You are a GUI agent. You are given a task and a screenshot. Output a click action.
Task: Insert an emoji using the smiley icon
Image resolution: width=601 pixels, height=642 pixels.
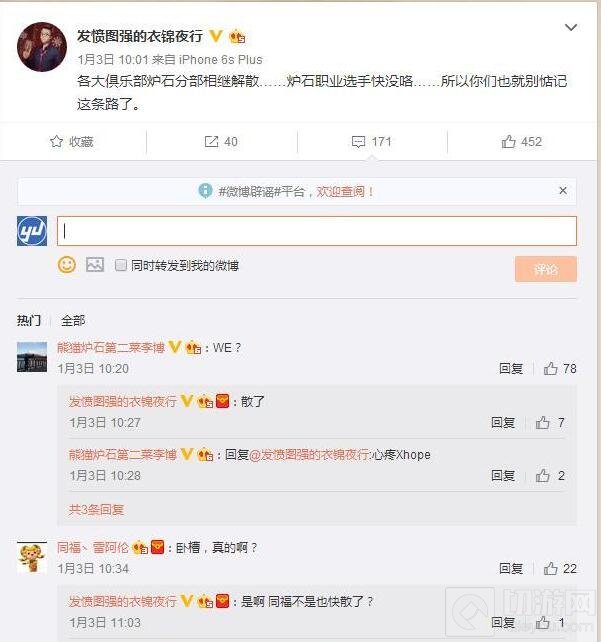(67, 265)
